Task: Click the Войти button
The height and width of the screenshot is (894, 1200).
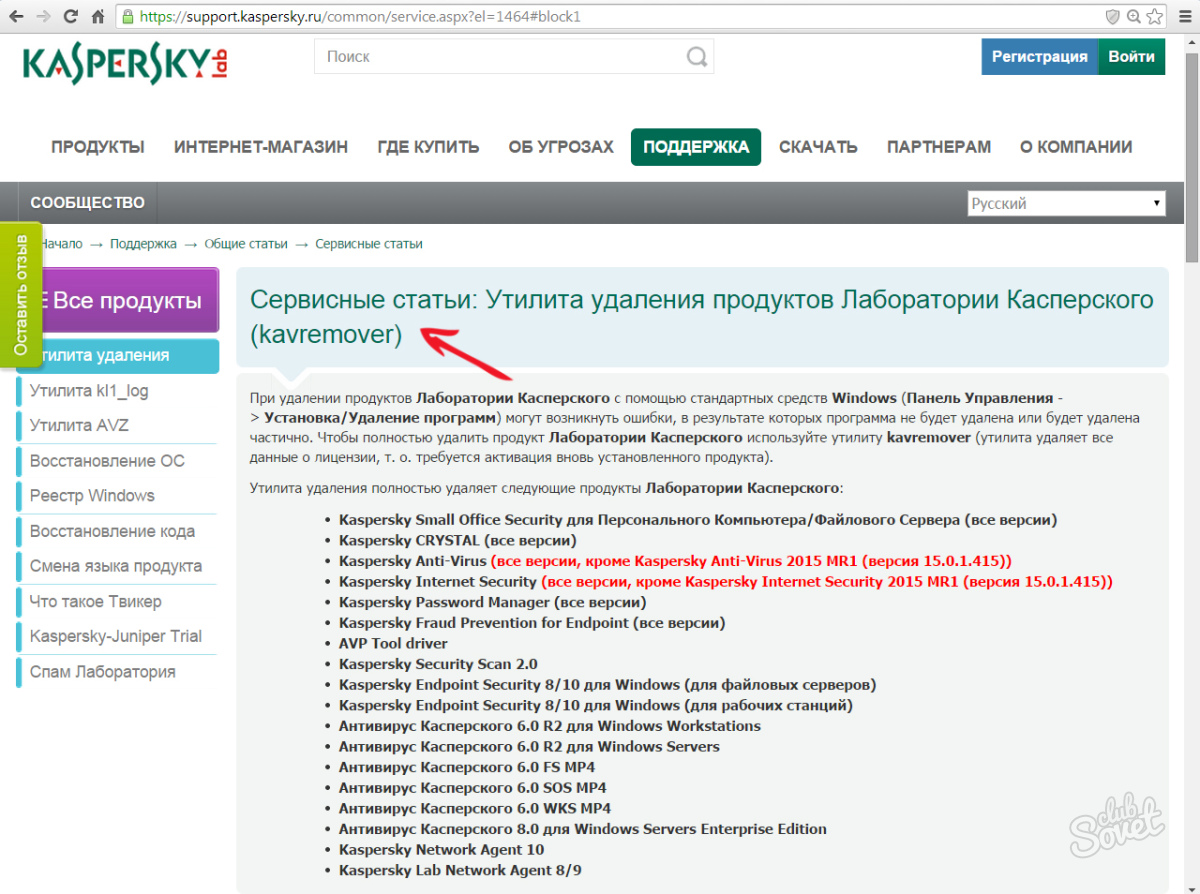Action: tap(1131, 57)
